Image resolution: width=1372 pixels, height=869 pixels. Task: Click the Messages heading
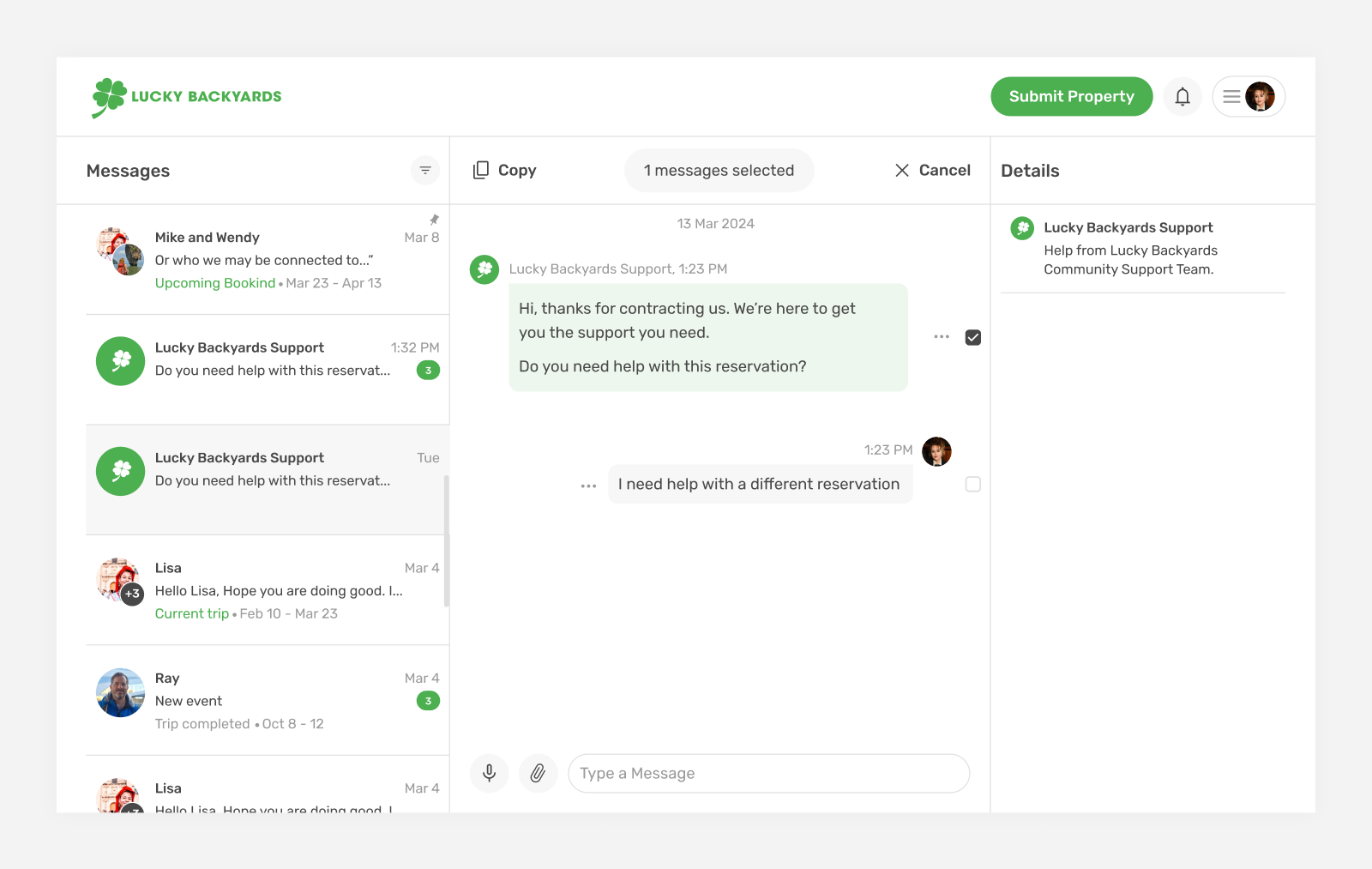click(x=129, y=171)
